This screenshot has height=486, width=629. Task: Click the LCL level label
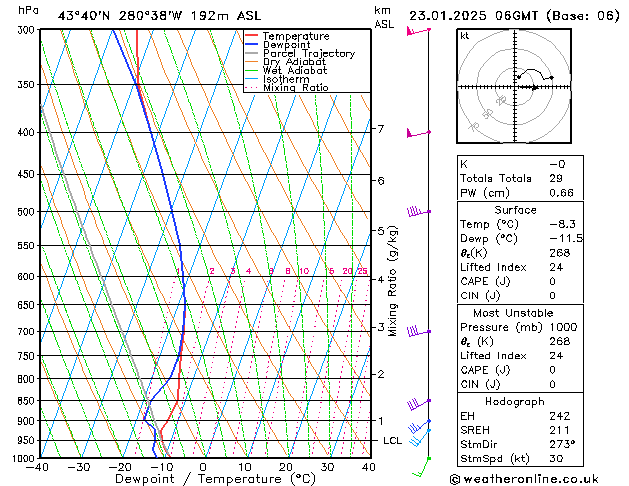click(x=391, y=441)
